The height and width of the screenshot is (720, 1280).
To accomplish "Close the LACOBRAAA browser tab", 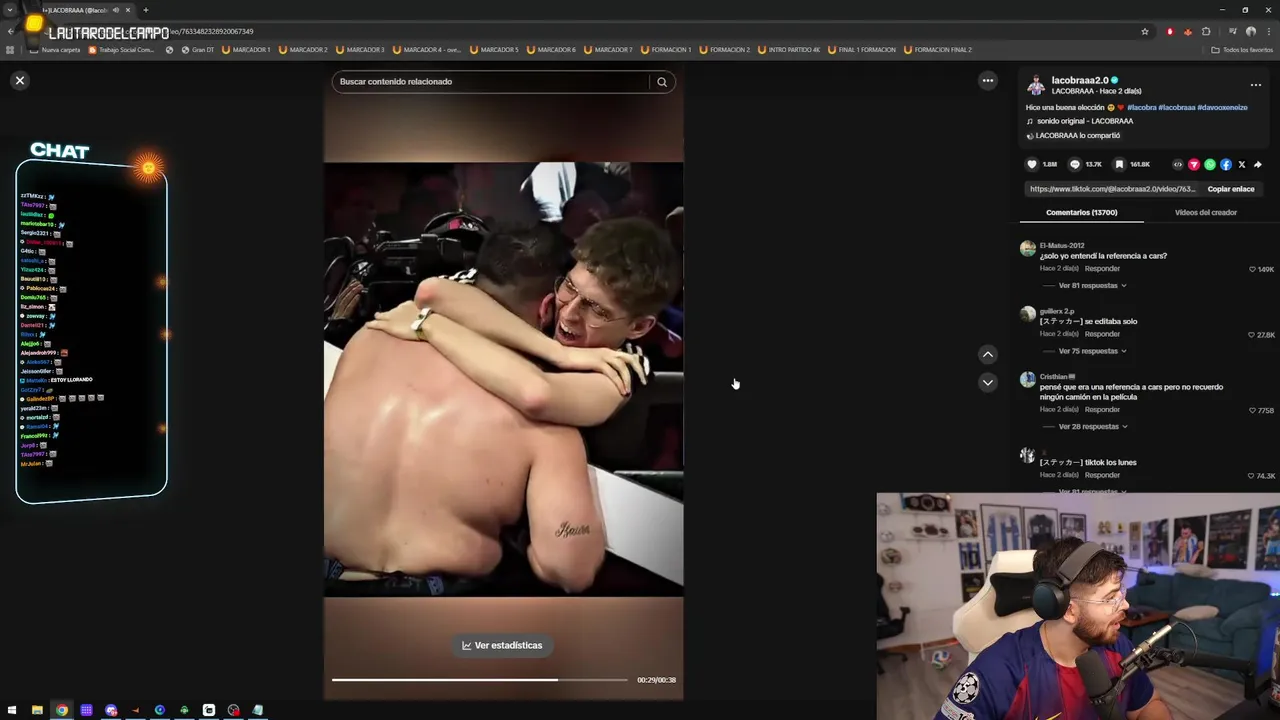I will (128, 10).
